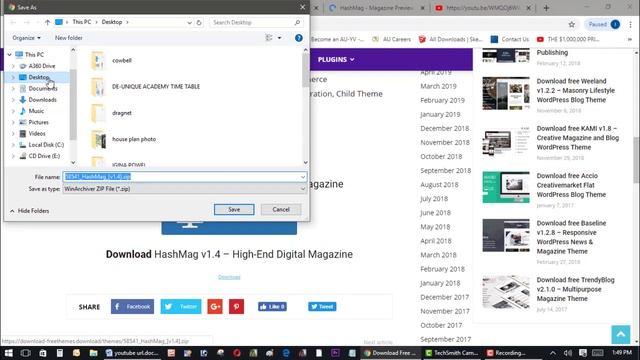Image resolution: width=640 pixels, height=360 pixels.
Task: Click the Facebook Like button
Action: pos(272,307)
